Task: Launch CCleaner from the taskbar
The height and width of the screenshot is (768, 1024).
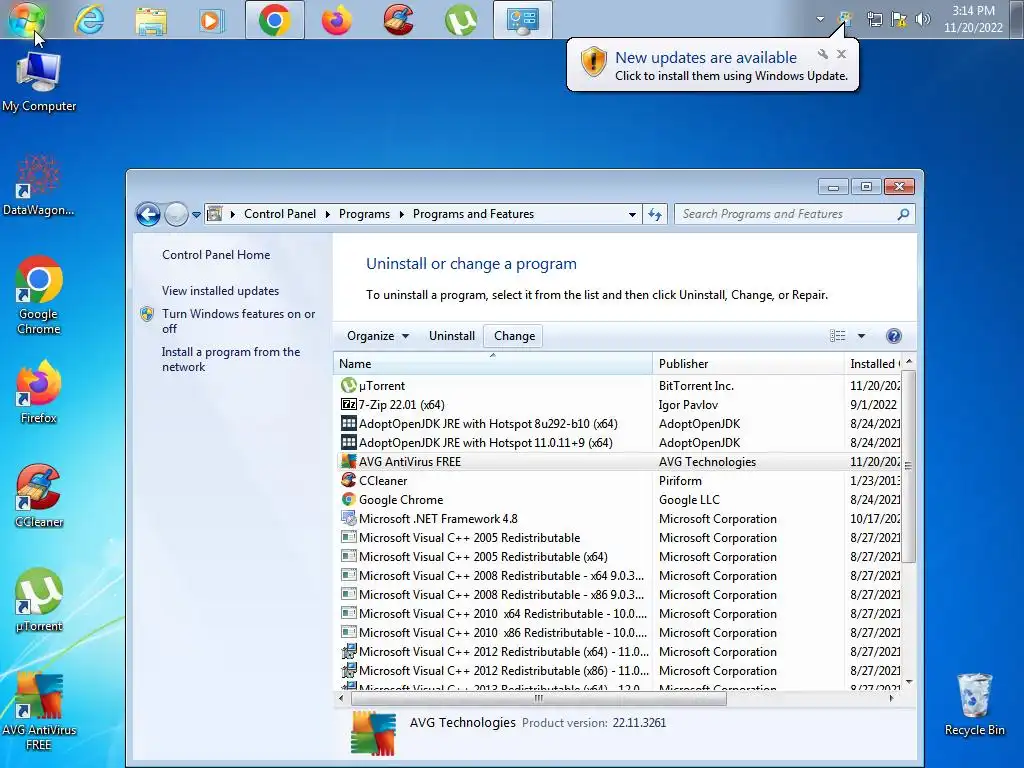Action: point(398,20)
